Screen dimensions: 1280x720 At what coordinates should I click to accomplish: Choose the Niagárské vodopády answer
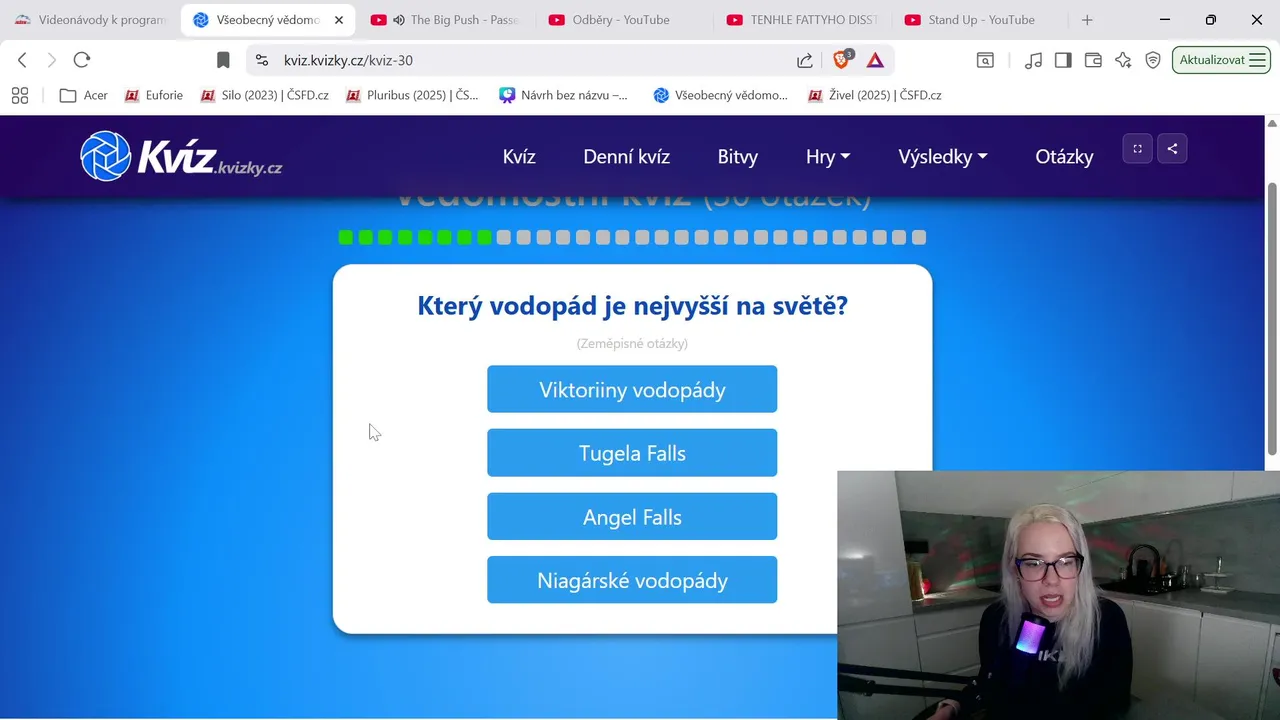click(632, 580)
